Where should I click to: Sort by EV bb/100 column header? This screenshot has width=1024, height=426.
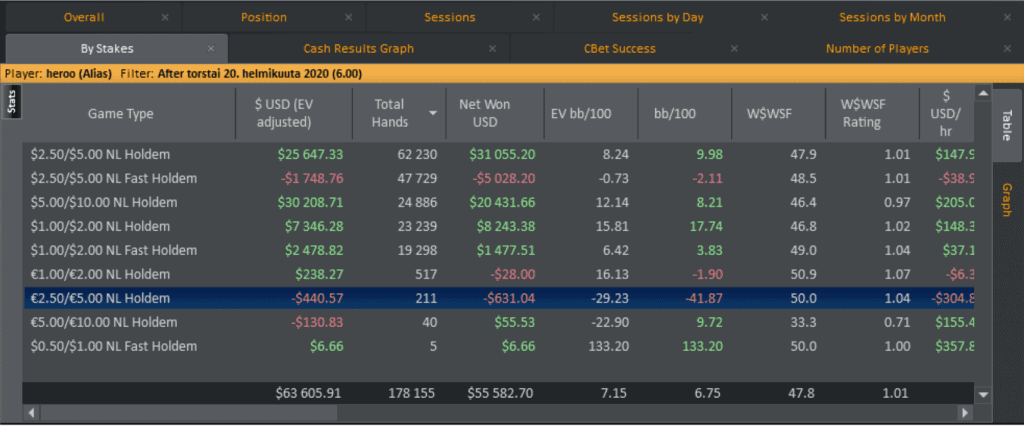[x=590, y=114]
